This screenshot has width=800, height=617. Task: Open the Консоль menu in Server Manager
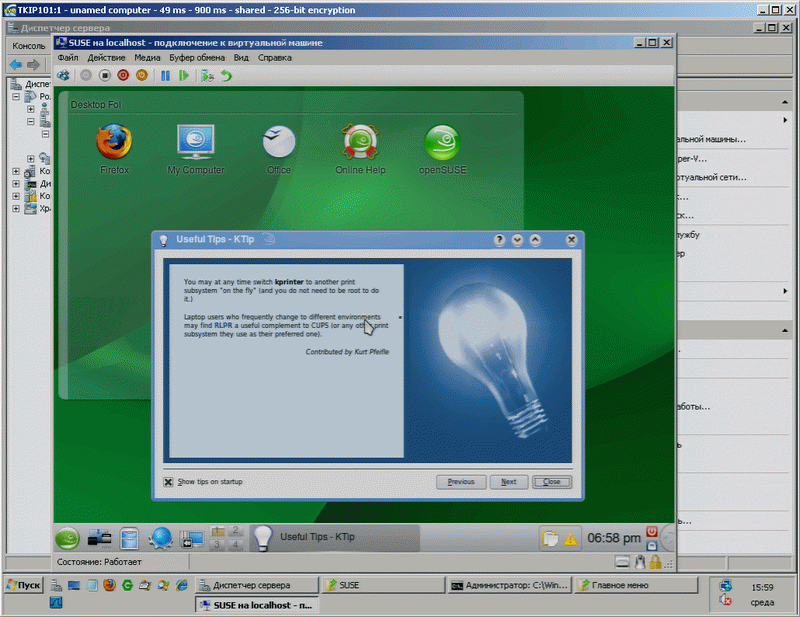pos(29,46)
